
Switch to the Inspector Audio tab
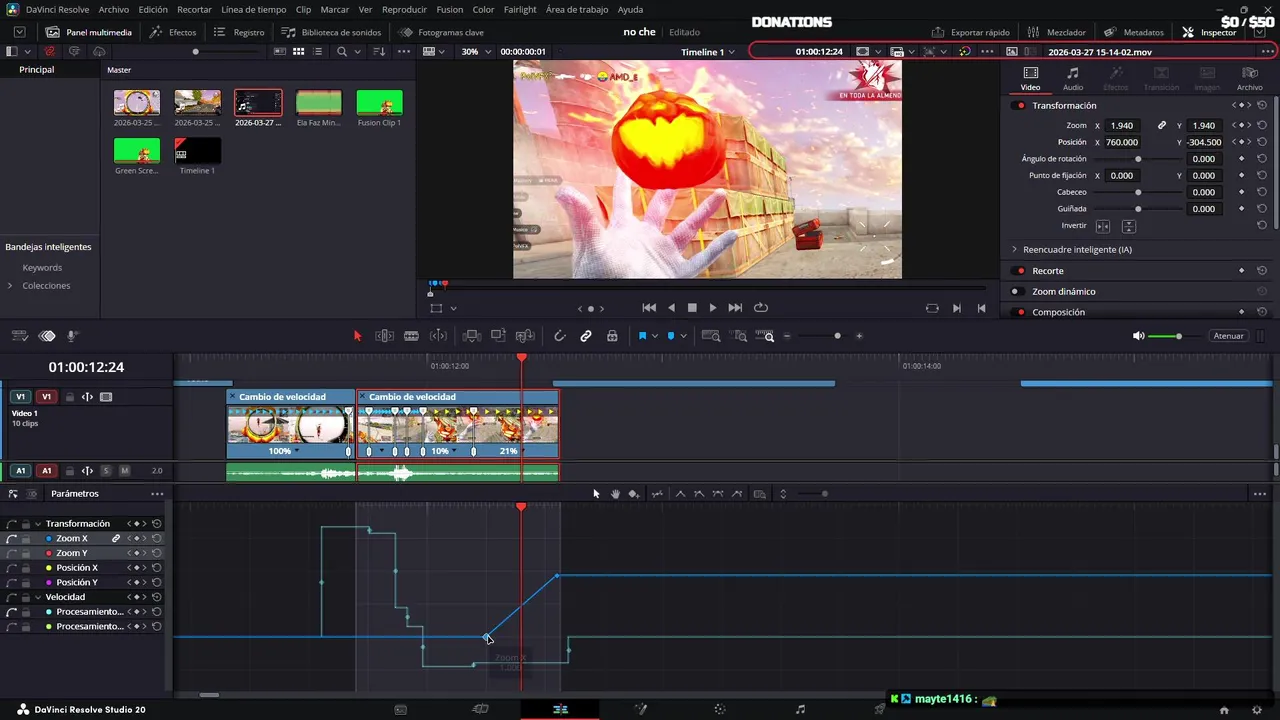1073,79
